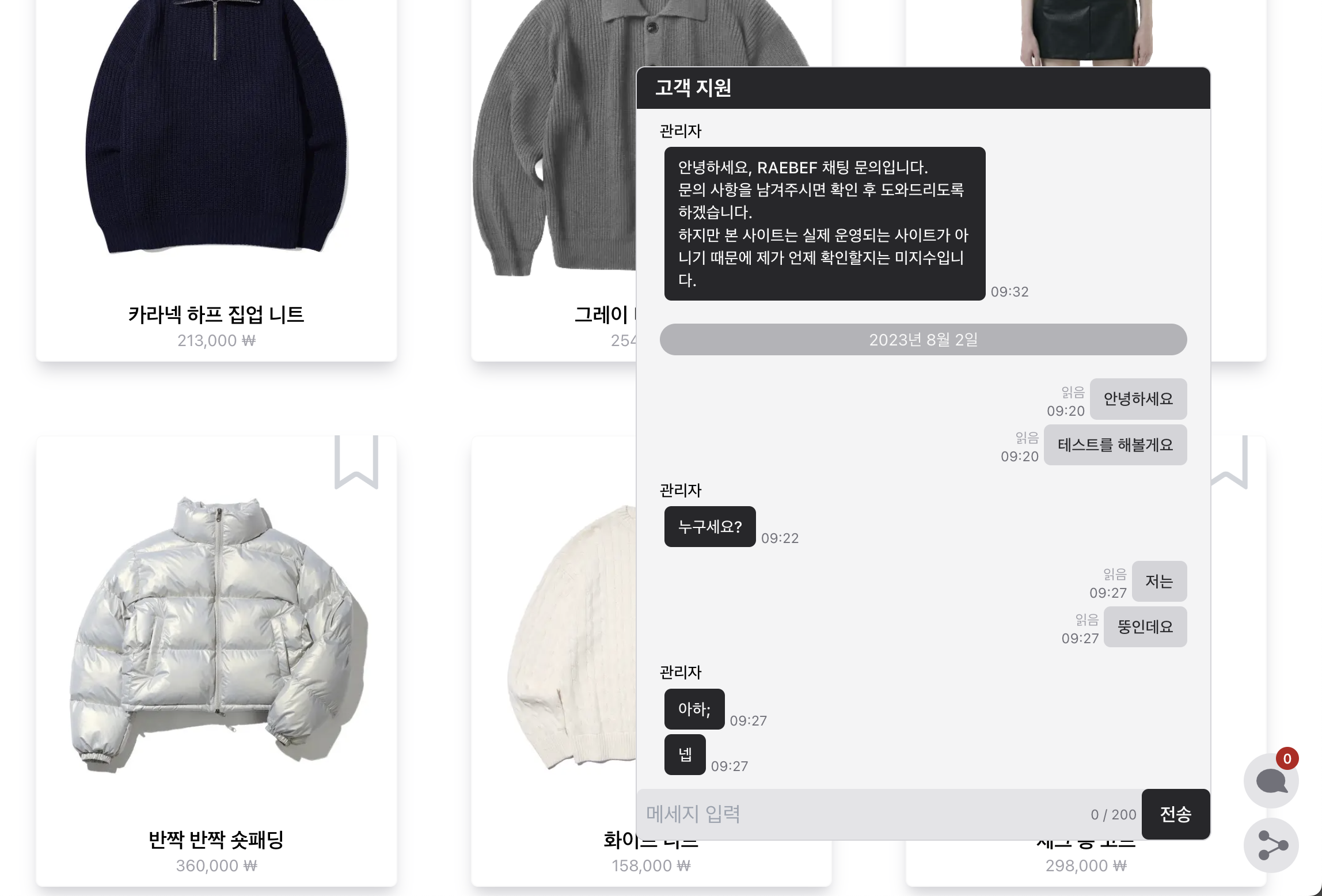Click the red unread count badge
Viewport: 1322px width, 896px height.
(1287, 758)
